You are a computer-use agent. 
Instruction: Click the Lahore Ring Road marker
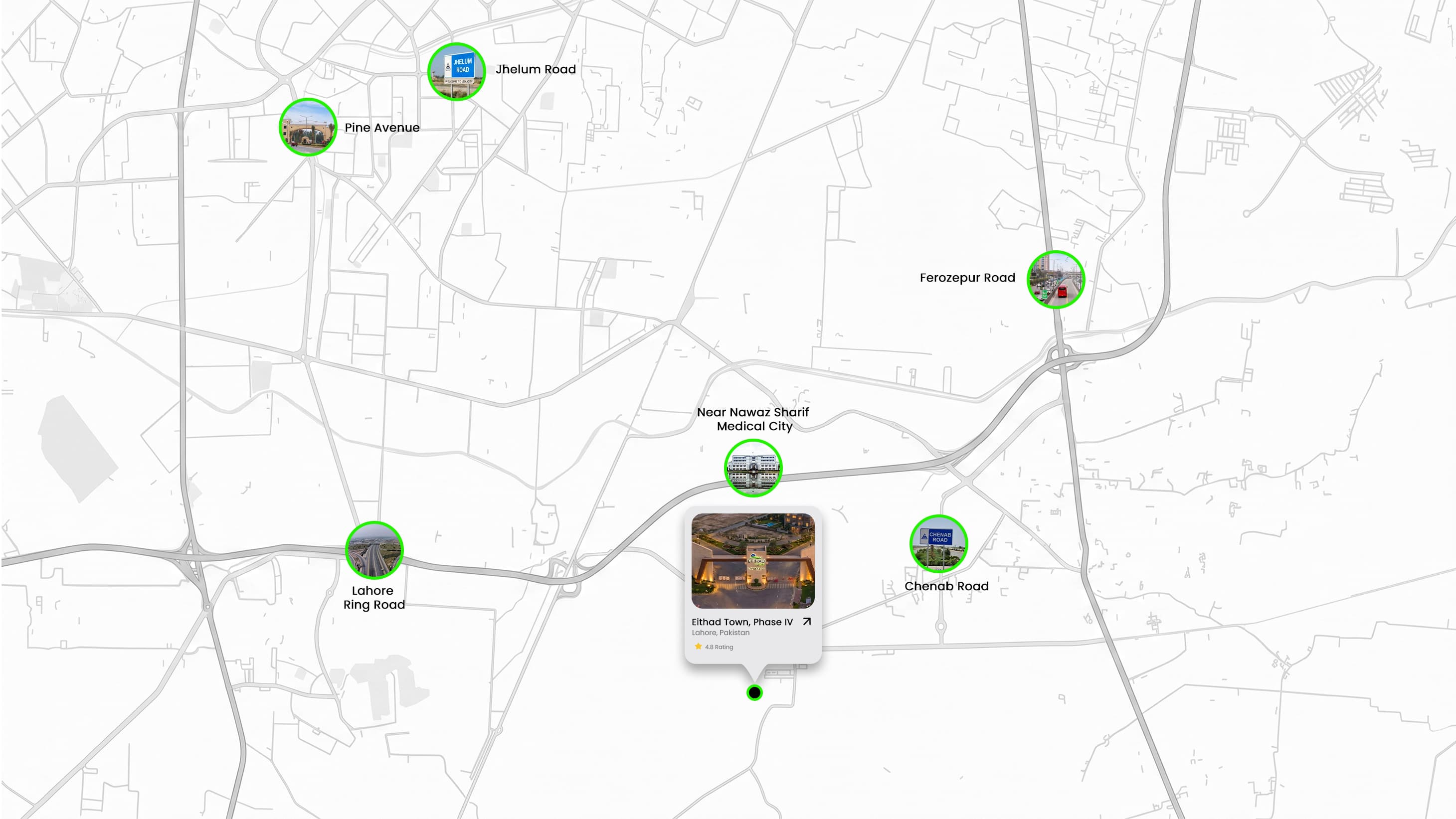pos(374,550)
